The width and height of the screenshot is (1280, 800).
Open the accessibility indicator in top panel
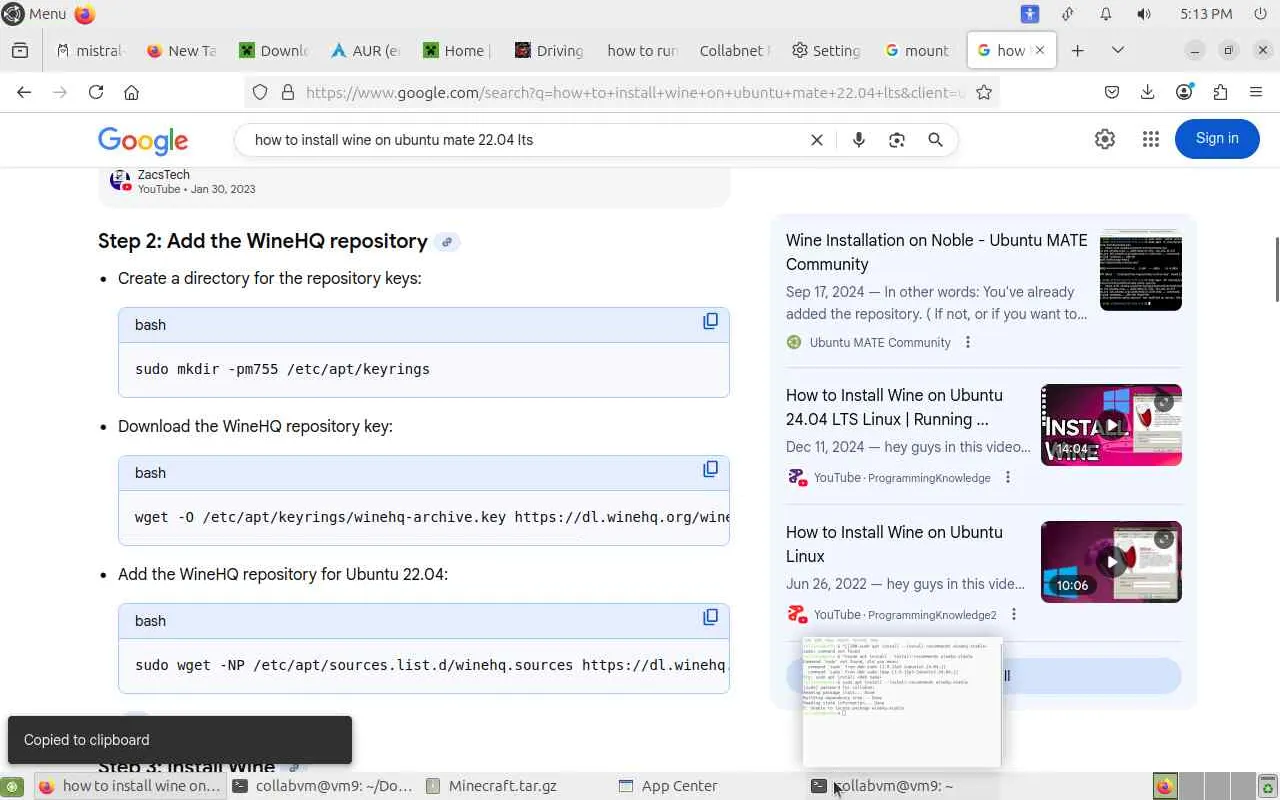click(1030, 14)
